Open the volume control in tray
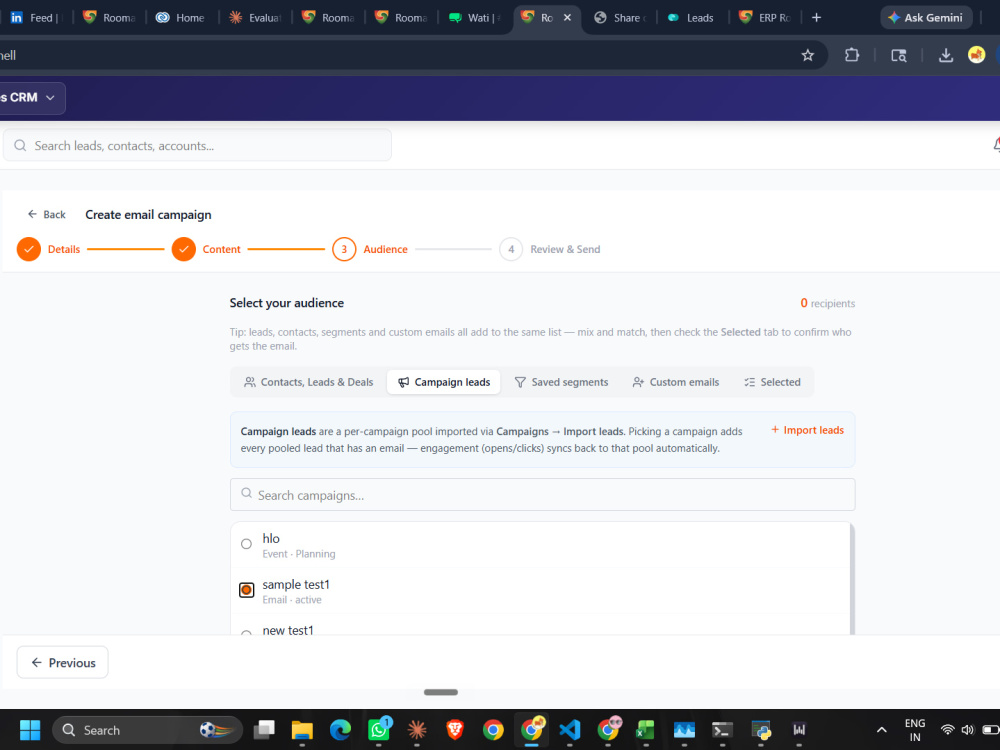Screen dimensions: 1000x750 (967, 730)
